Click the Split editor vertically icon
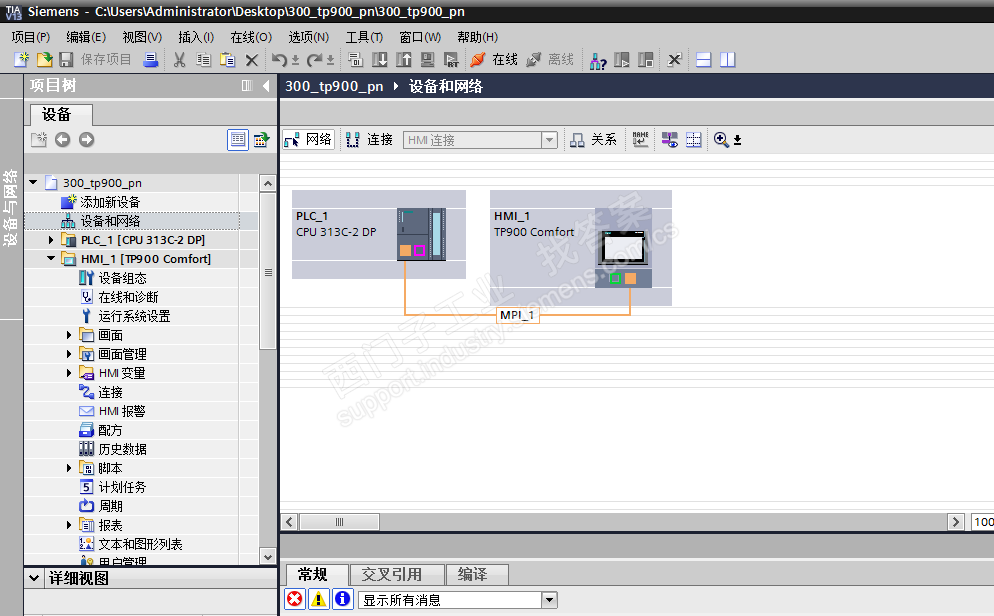Viewport: 994px width, 616px height. click(728, 60)
